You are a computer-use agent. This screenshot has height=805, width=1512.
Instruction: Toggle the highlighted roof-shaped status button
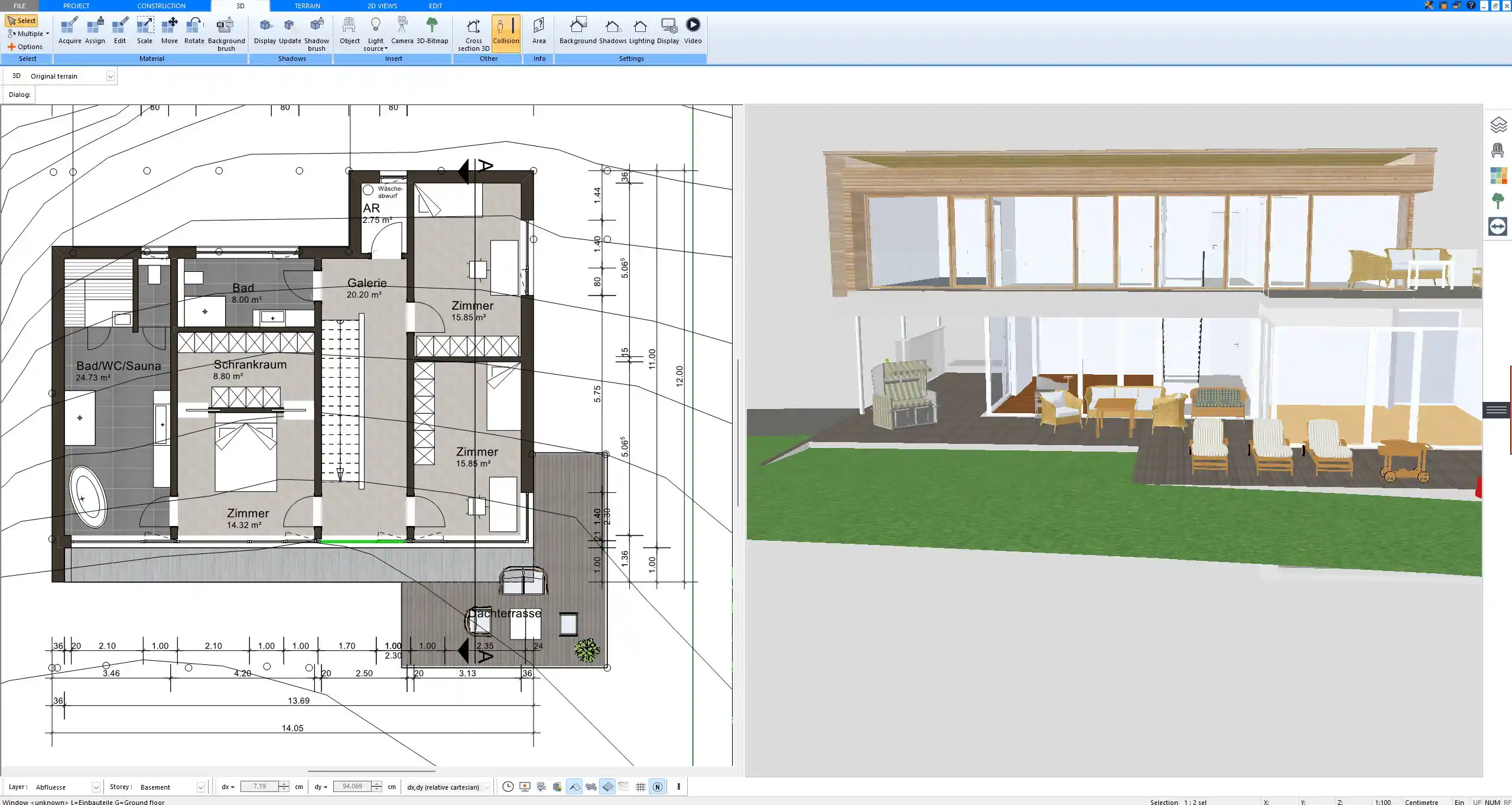tap(574, 787)
